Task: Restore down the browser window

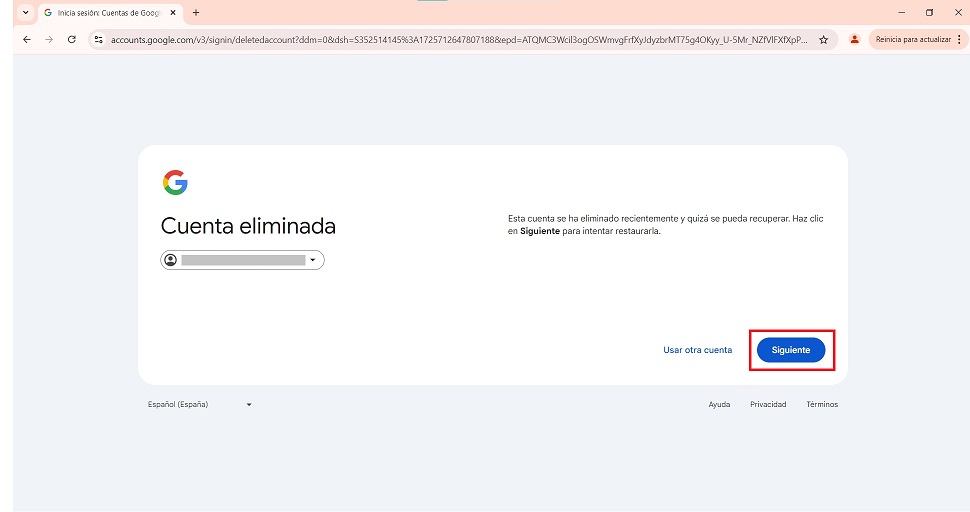Action: click(929, 12)
